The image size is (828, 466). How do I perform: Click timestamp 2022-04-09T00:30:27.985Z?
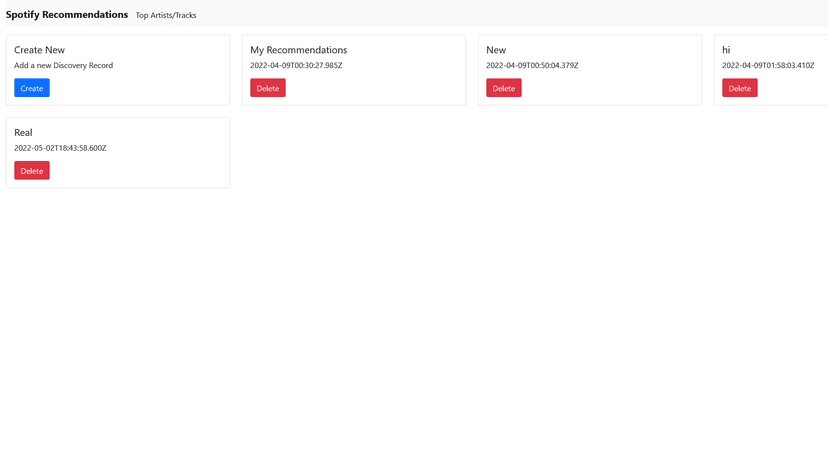[x=296, y=66]
